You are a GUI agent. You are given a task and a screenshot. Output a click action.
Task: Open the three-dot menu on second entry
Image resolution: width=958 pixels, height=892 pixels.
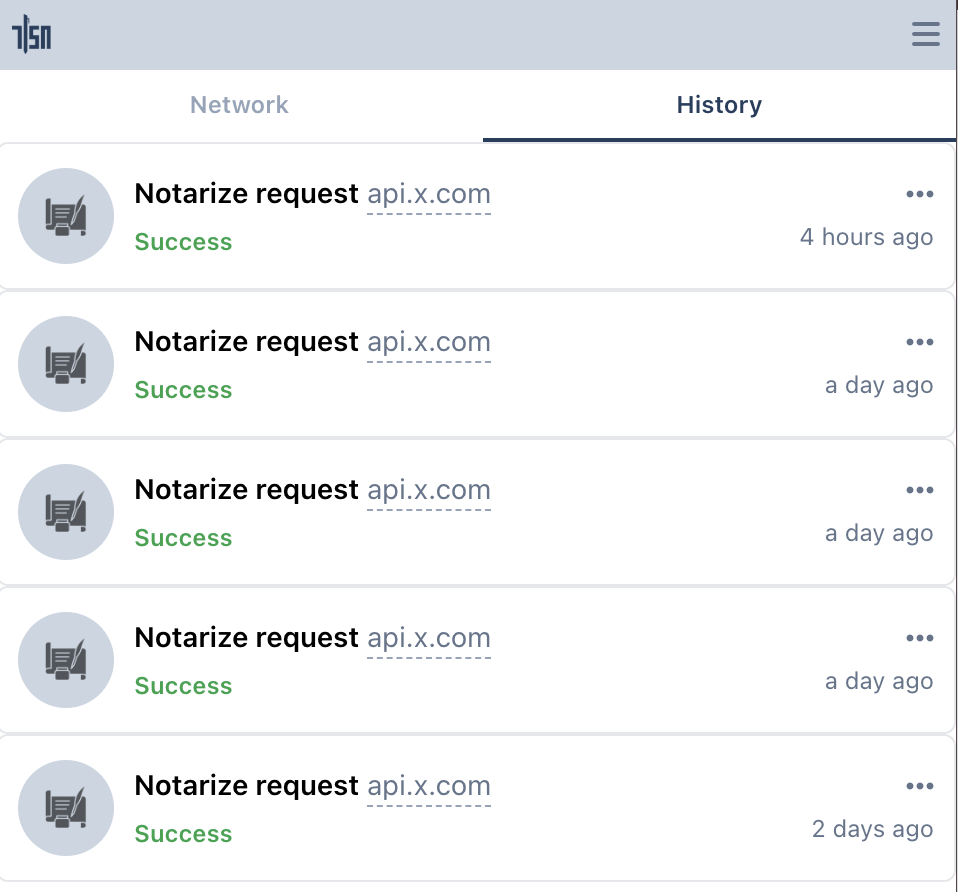click(919, 341)
